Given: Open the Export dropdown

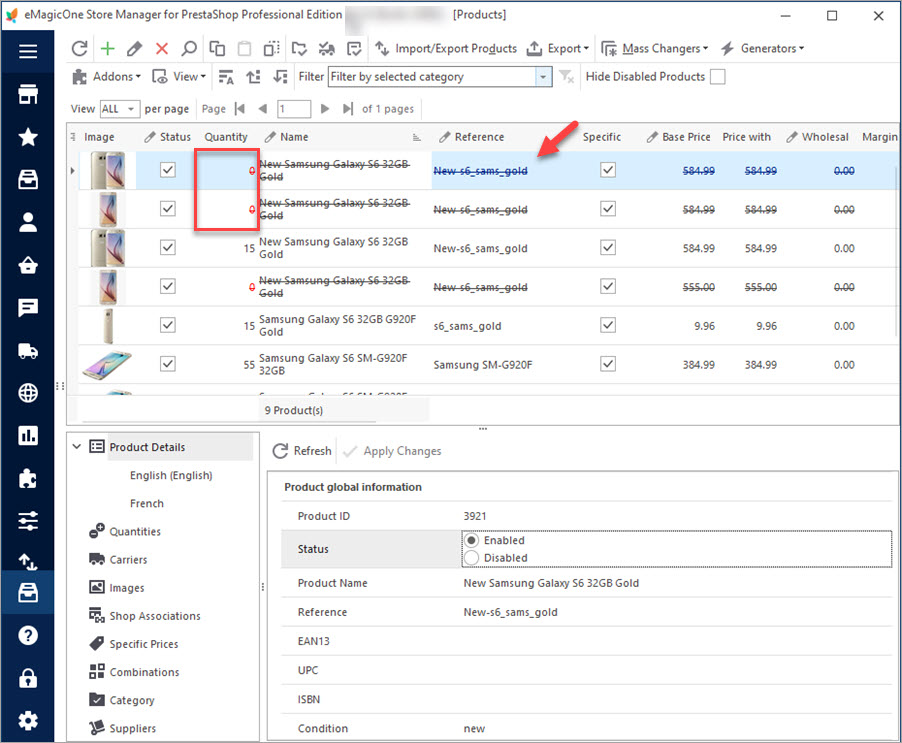Looking at the screenshot, I should point(558,49).
